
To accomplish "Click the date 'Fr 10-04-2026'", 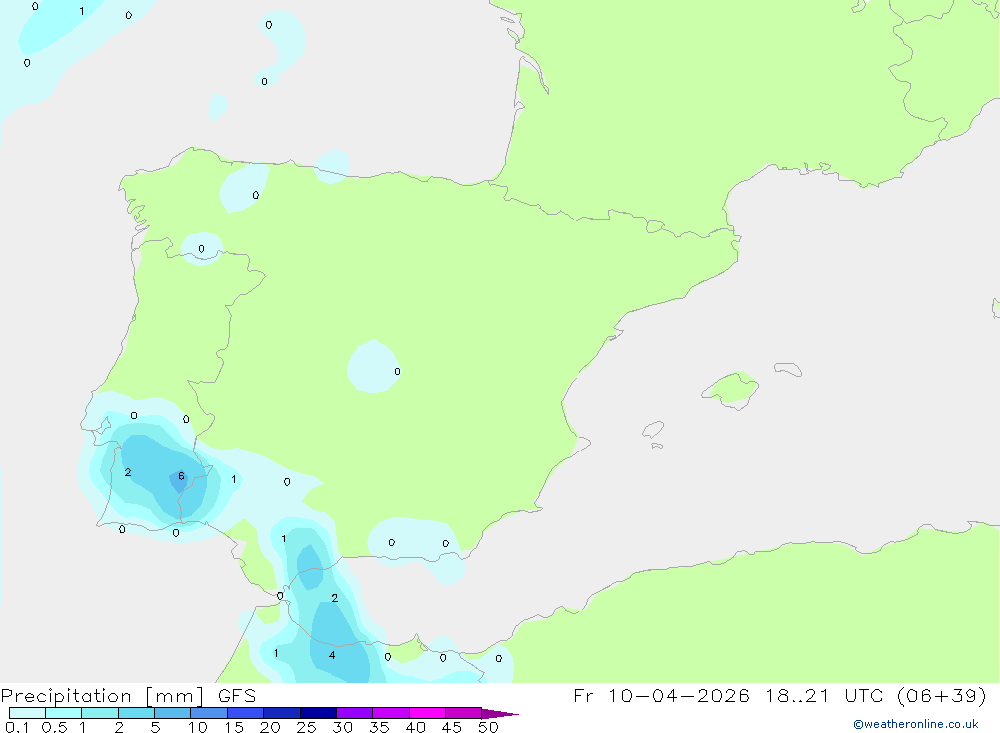I will pyautogui.click(x=661, y=696).
